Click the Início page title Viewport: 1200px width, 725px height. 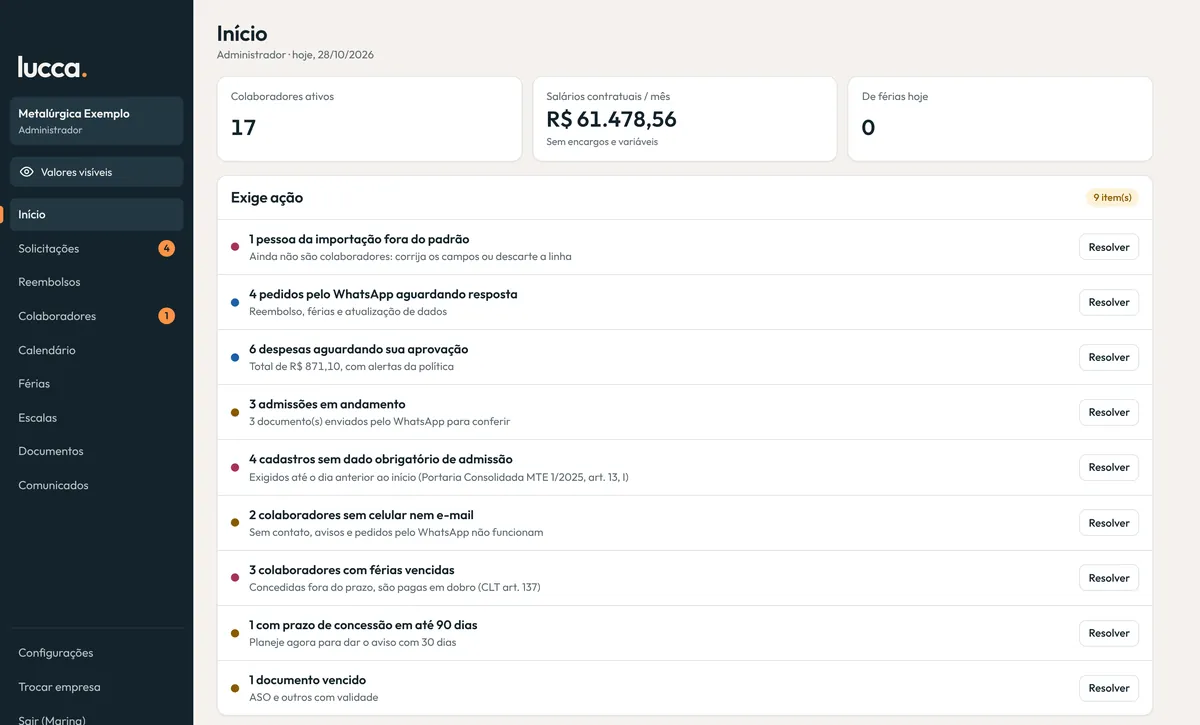point(242,34)
